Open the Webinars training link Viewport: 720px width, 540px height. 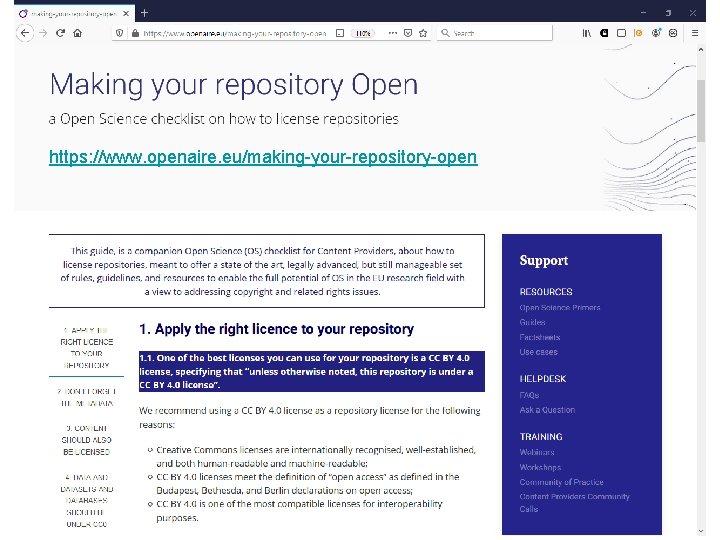(537, 452)
